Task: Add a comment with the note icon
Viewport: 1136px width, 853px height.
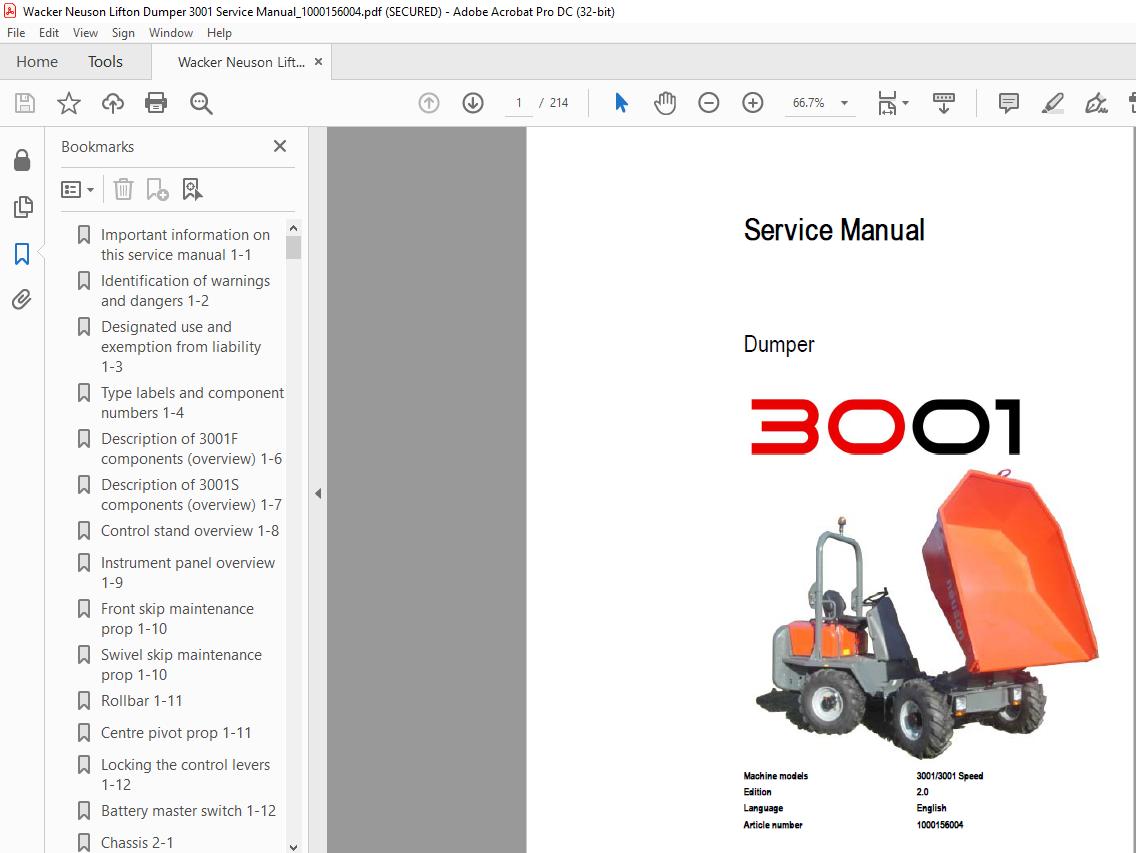Action: tap(1008, 103)
